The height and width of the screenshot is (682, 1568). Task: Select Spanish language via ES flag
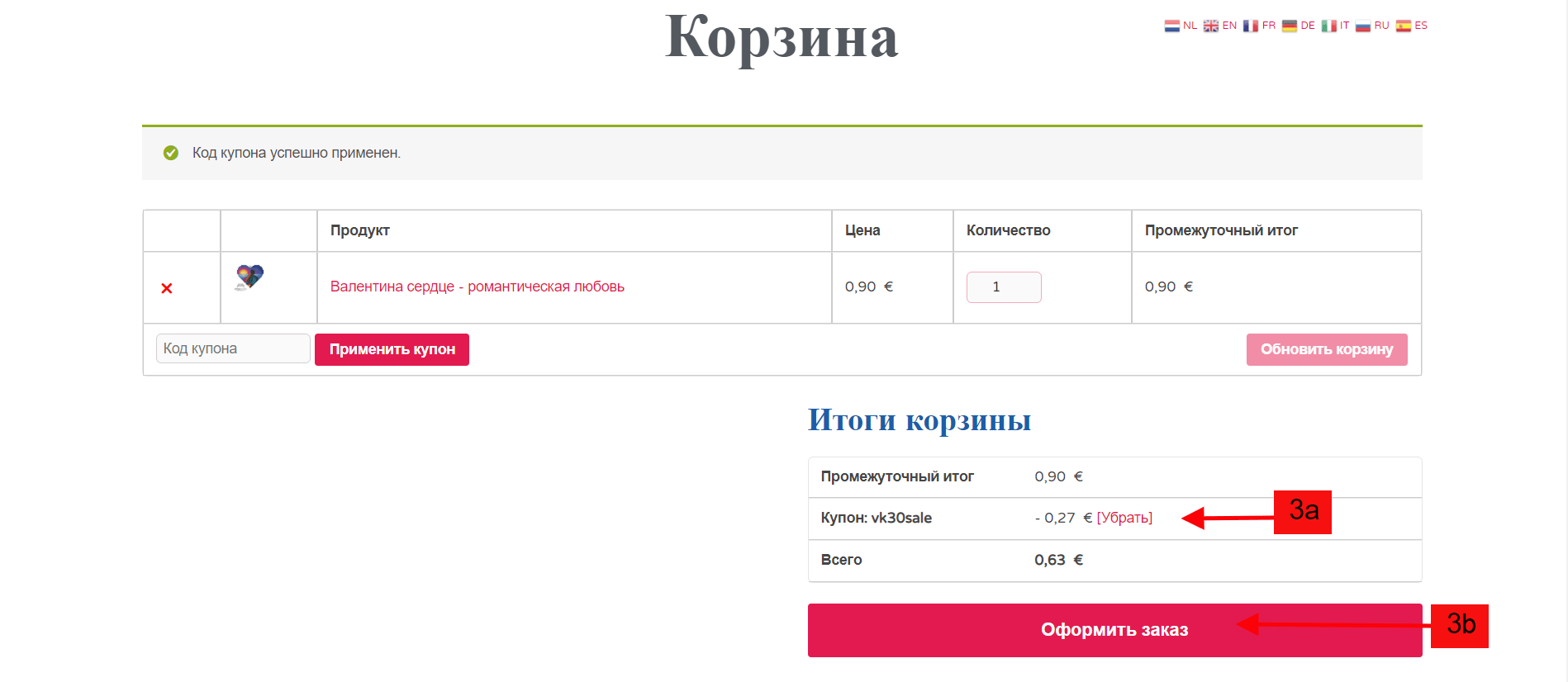point(1412,26)
